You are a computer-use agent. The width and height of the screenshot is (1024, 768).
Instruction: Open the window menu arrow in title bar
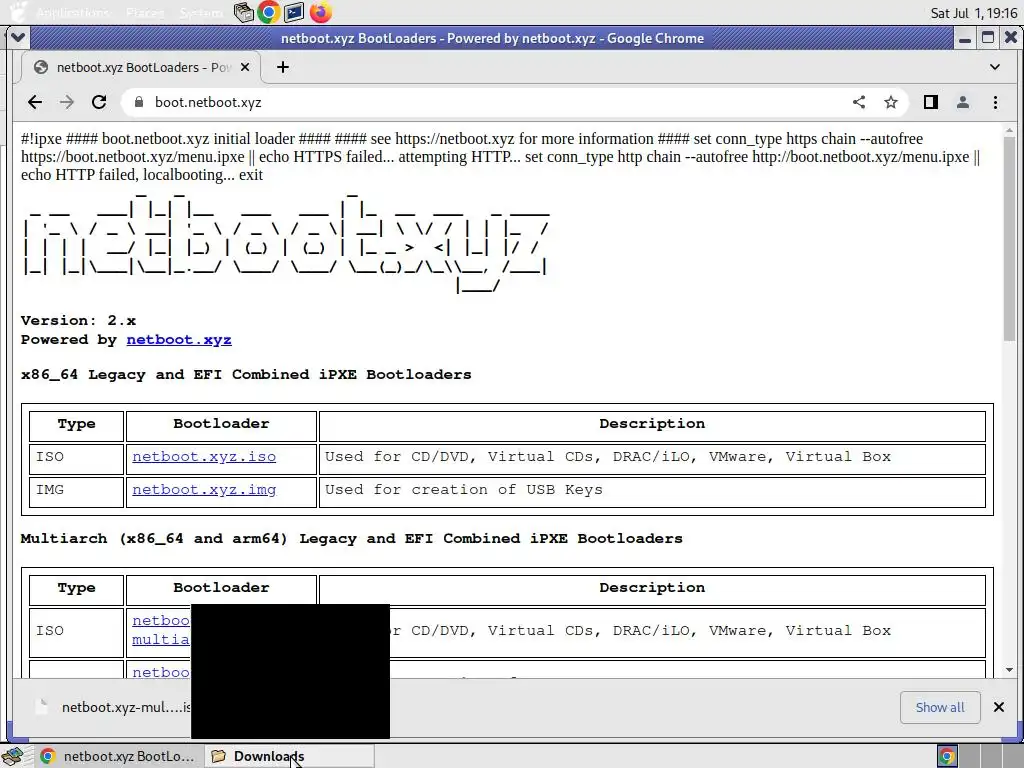pyautogui.click(x=18, y=38)
